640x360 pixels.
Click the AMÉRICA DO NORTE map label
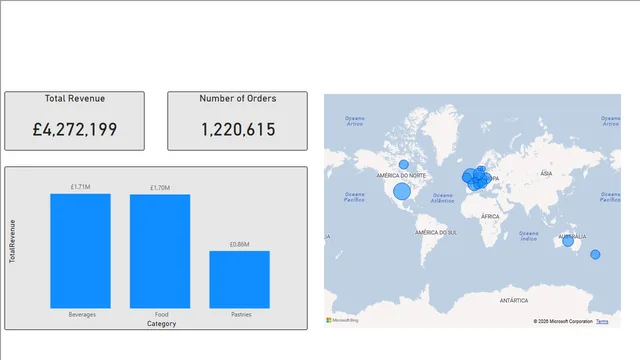(401, 176)
